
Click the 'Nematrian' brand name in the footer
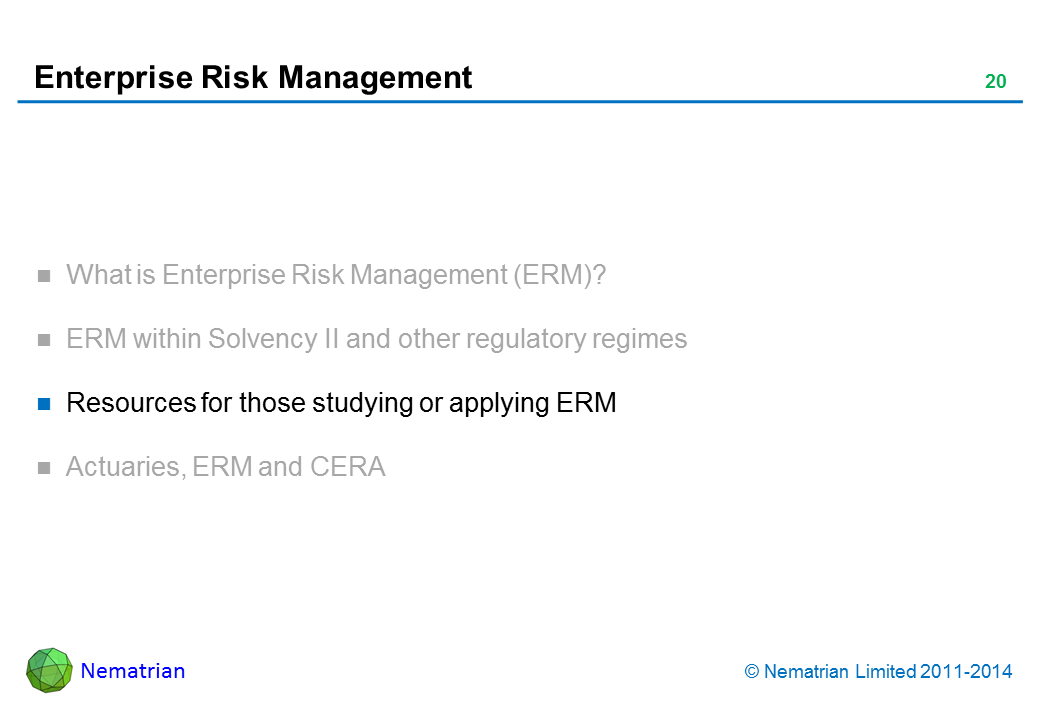133,671
